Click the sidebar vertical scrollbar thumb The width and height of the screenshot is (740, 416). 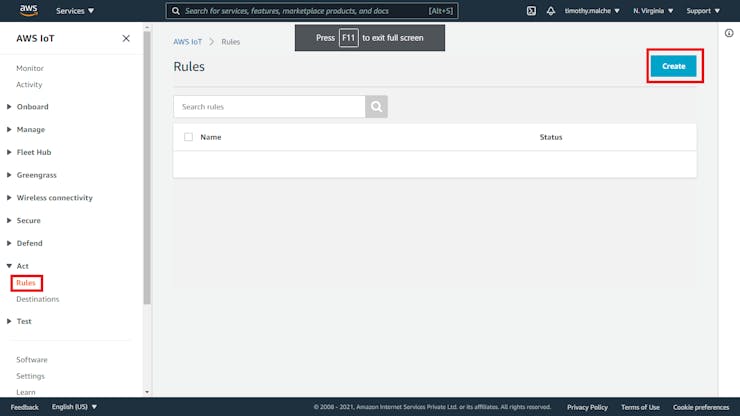pos(147,168)
